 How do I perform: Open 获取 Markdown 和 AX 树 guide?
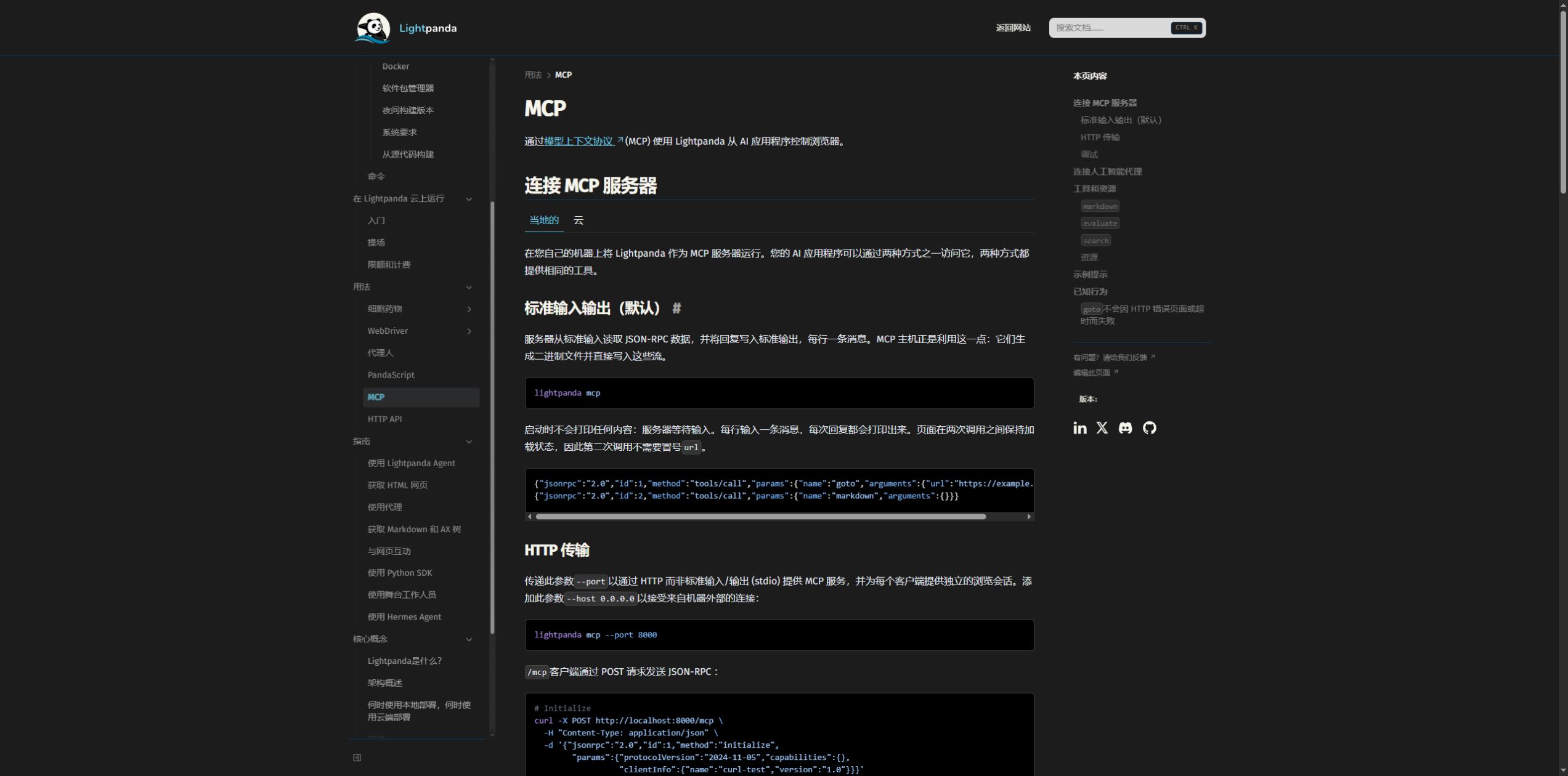[x=414, y=530]
